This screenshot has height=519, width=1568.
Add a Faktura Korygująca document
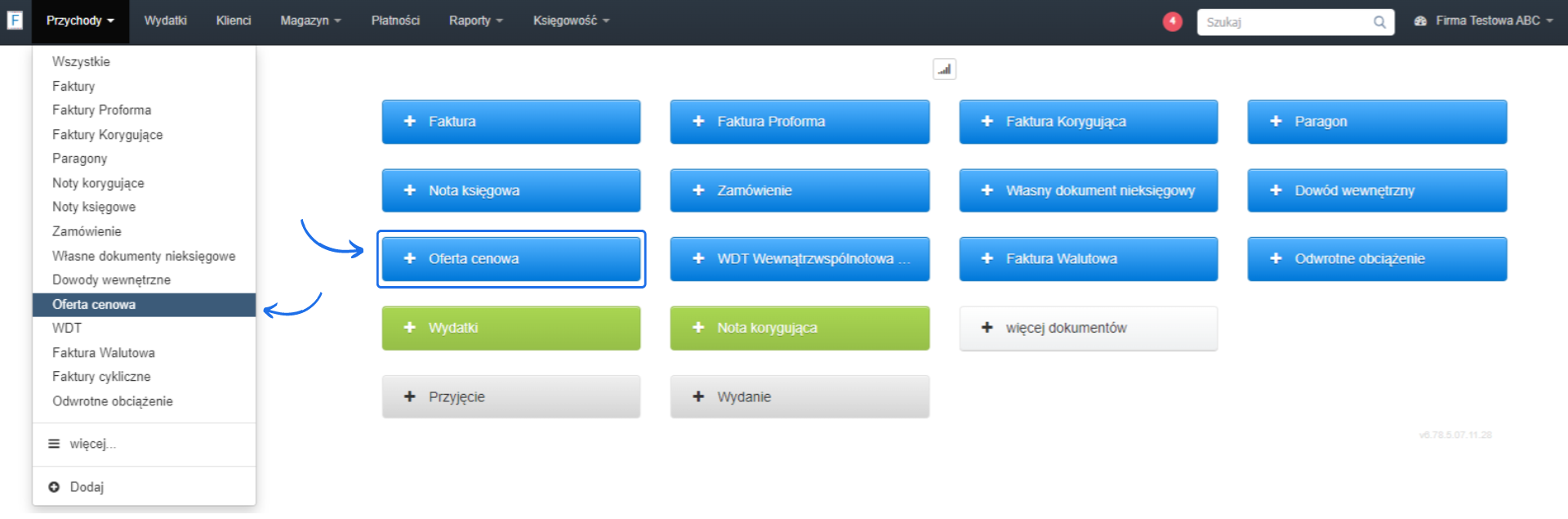tap(1089, 122)
